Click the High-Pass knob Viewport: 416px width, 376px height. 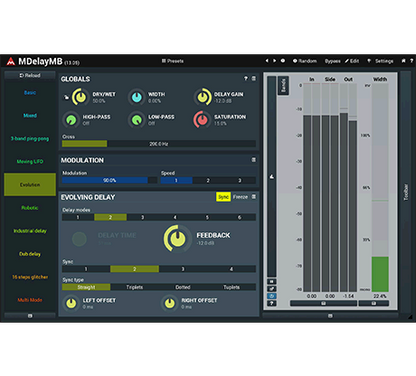point(71,120)
